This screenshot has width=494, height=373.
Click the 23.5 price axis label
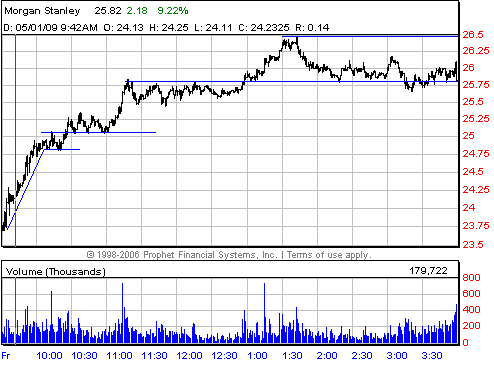pyautogui.click(x=472, y=245)
